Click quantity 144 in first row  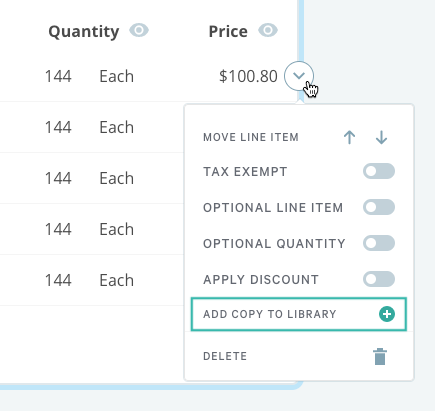(x=58, y=76)
